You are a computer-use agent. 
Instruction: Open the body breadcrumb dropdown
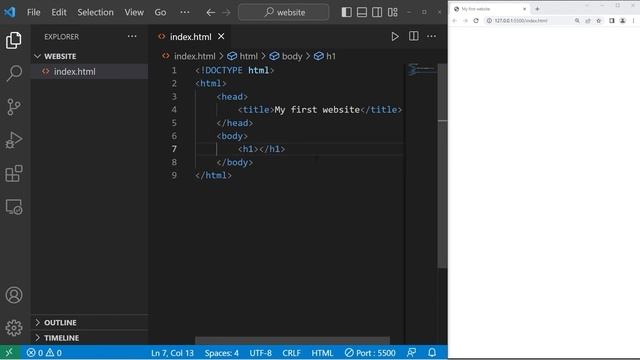[x=286, y=56]
